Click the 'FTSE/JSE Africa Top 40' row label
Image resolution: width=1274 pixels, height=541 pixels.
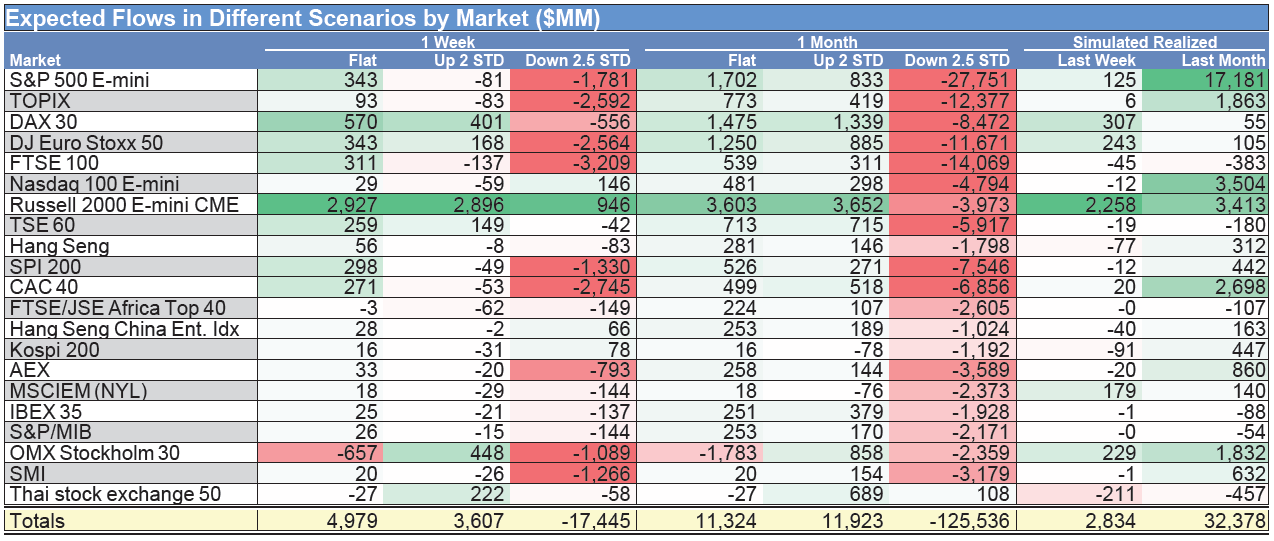[118, 308]
